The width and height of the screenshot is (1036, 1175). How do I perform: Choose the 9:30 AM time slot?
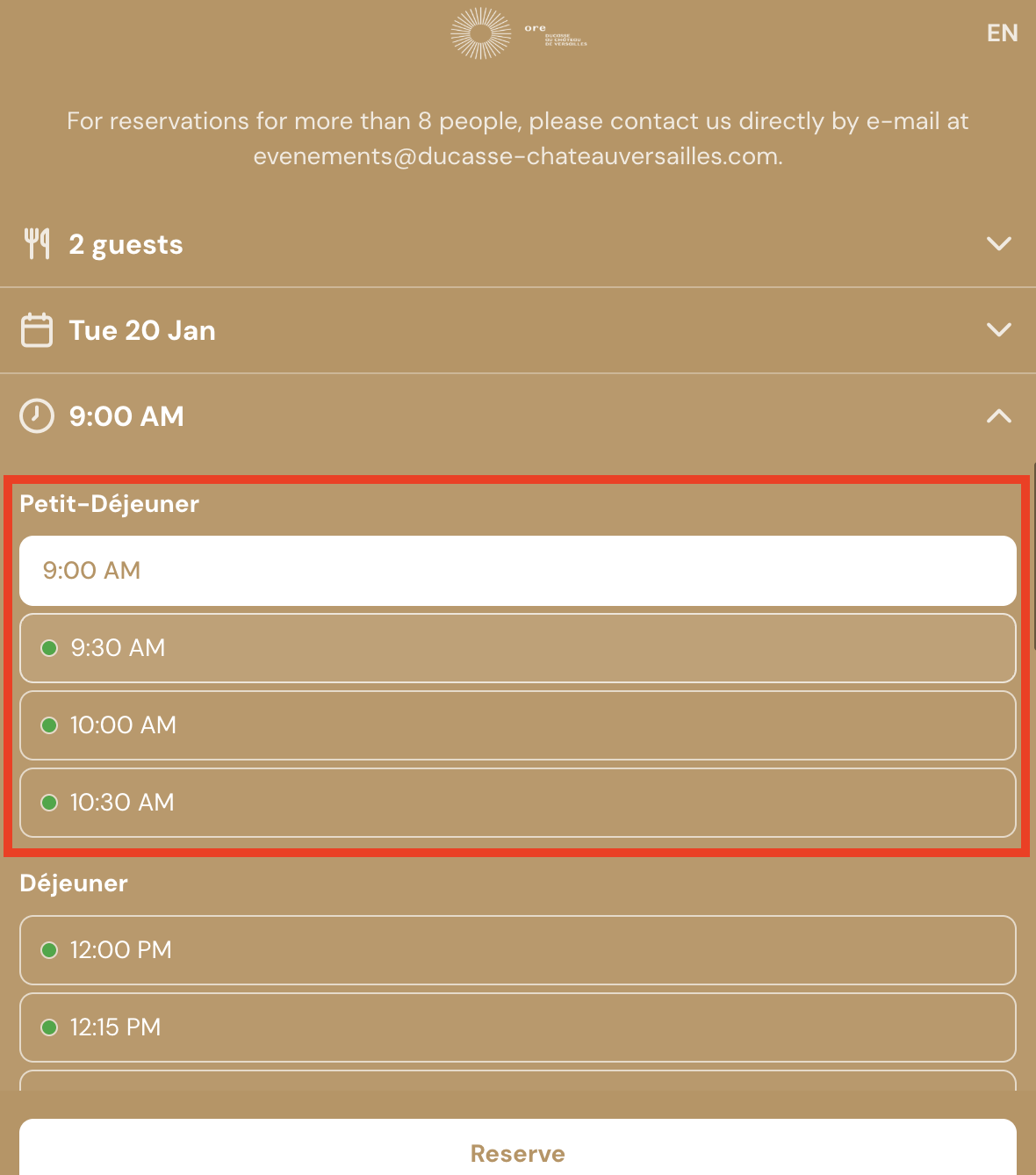point(518,648)
